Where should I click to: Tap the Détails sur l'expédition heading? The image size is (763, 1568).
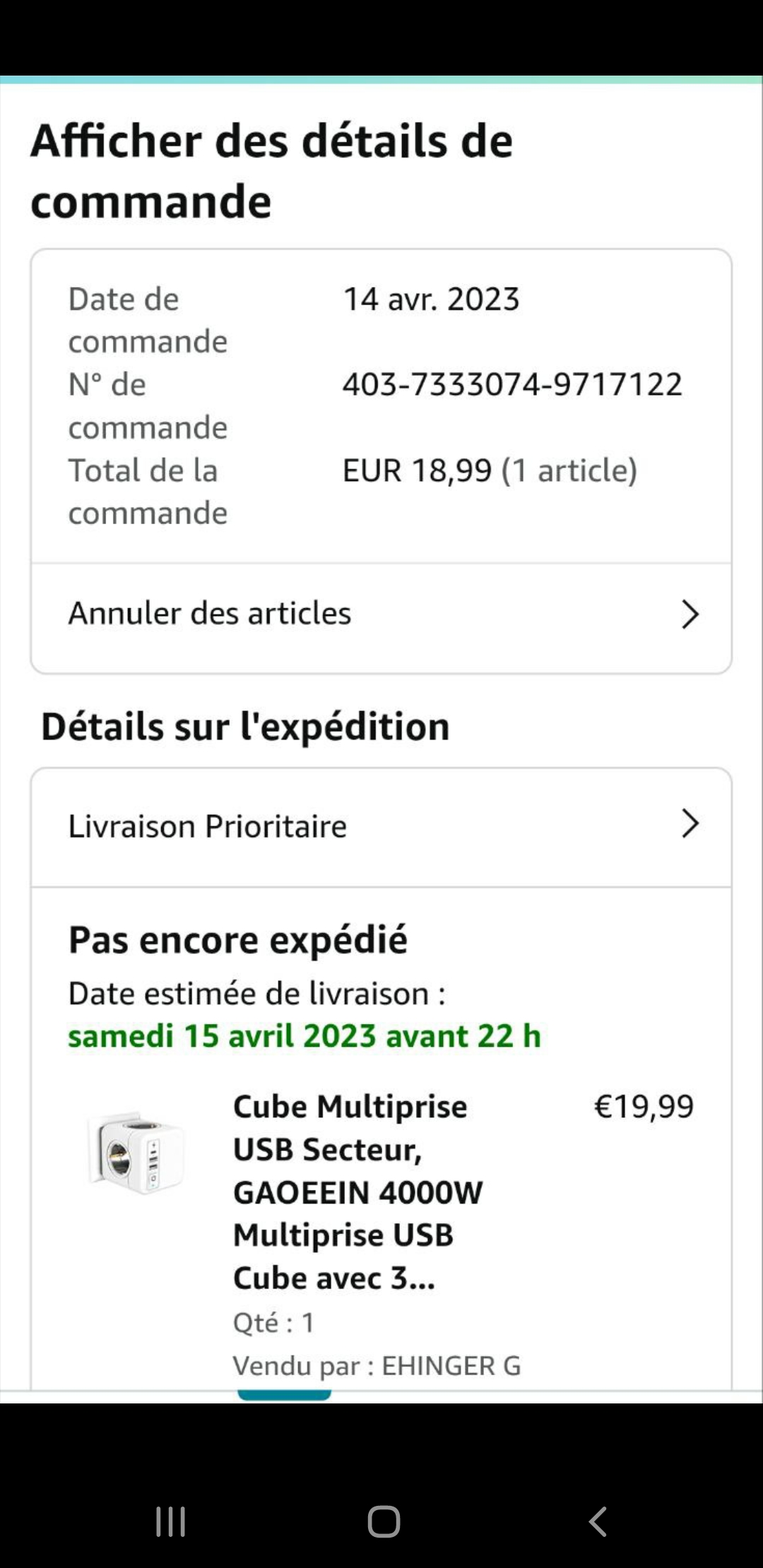tap(246, 727)
